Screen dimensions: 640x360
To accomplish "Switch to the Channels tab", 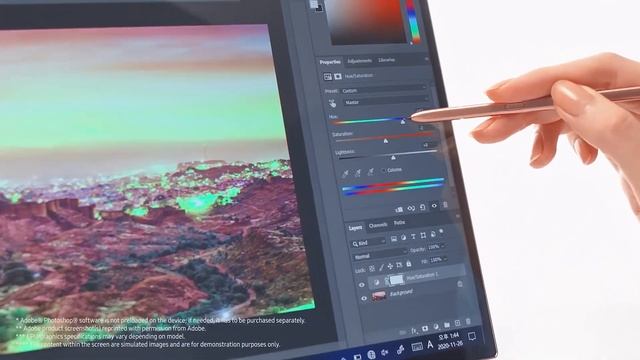I will [x=378, y=225].
